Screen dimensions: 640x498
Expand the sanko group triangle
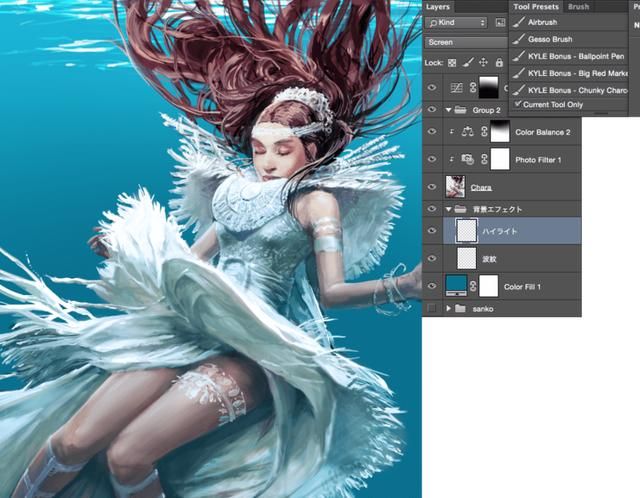pyautogui.click(x=449, y=308)
